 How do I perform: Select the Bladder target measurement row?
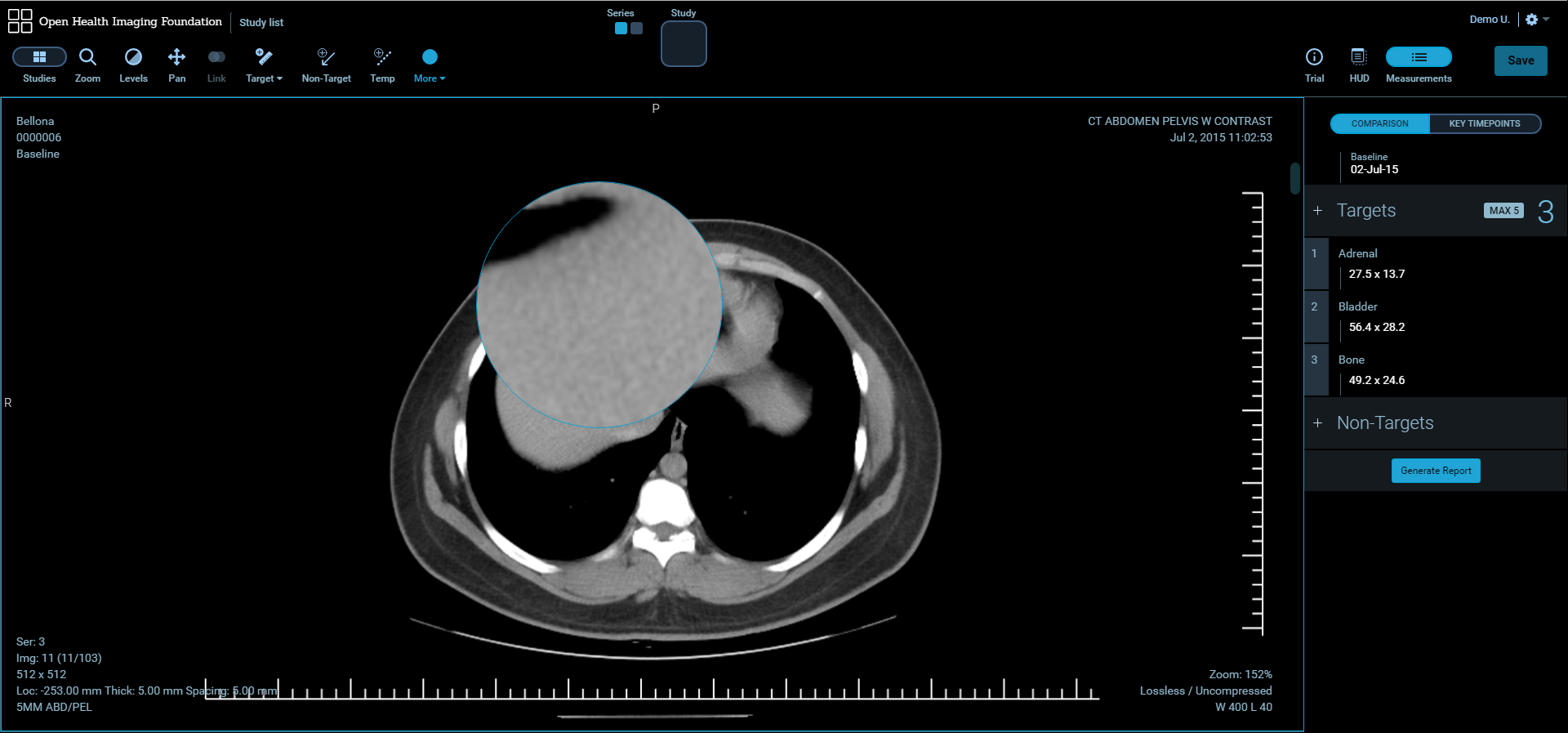(x=1436, y=317)
